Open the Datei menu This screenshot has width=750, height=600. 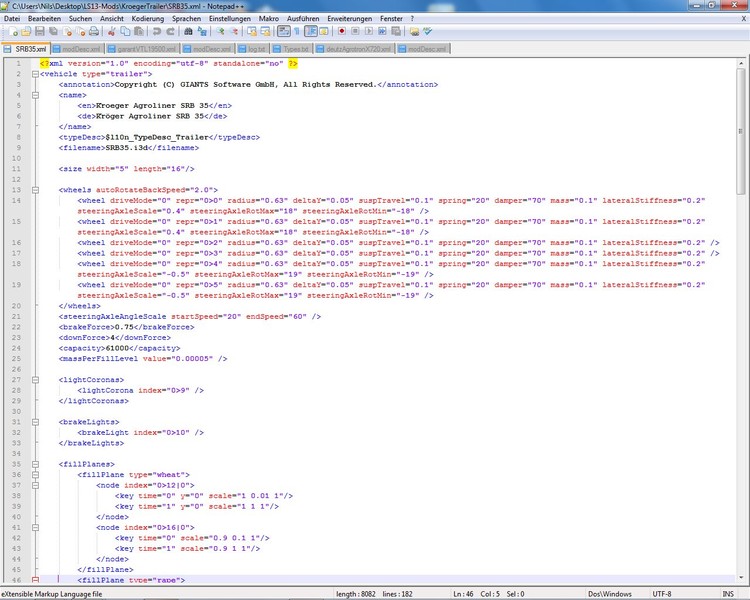[12, 19]
